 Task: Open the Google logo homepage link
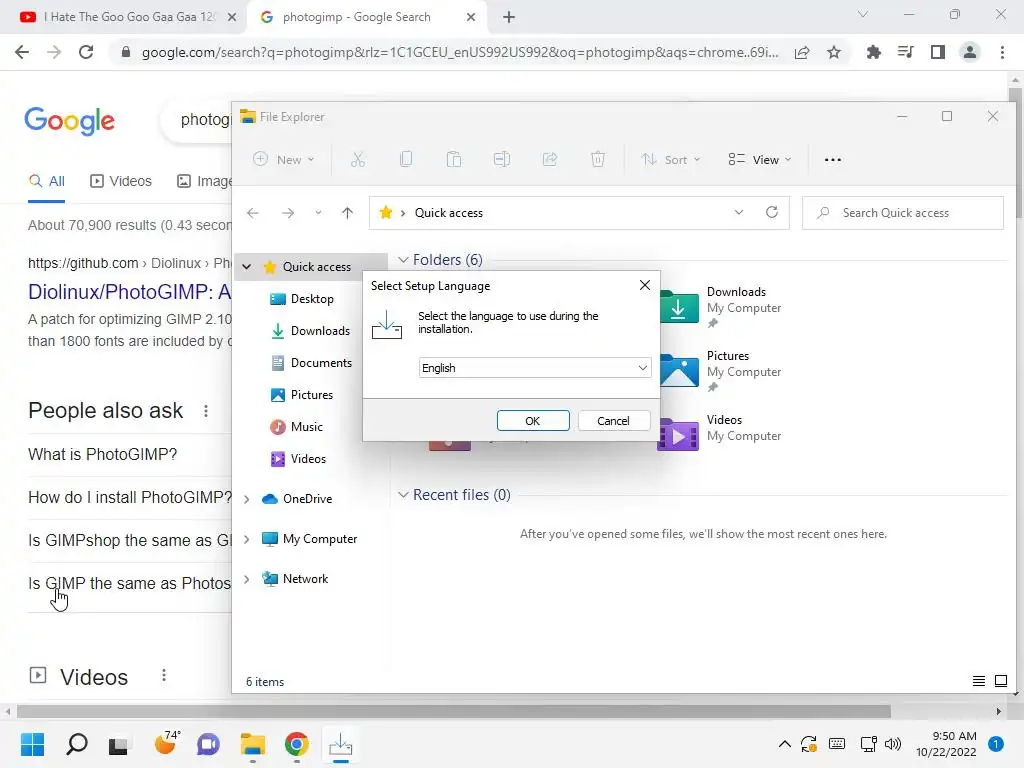pos(69,121)
